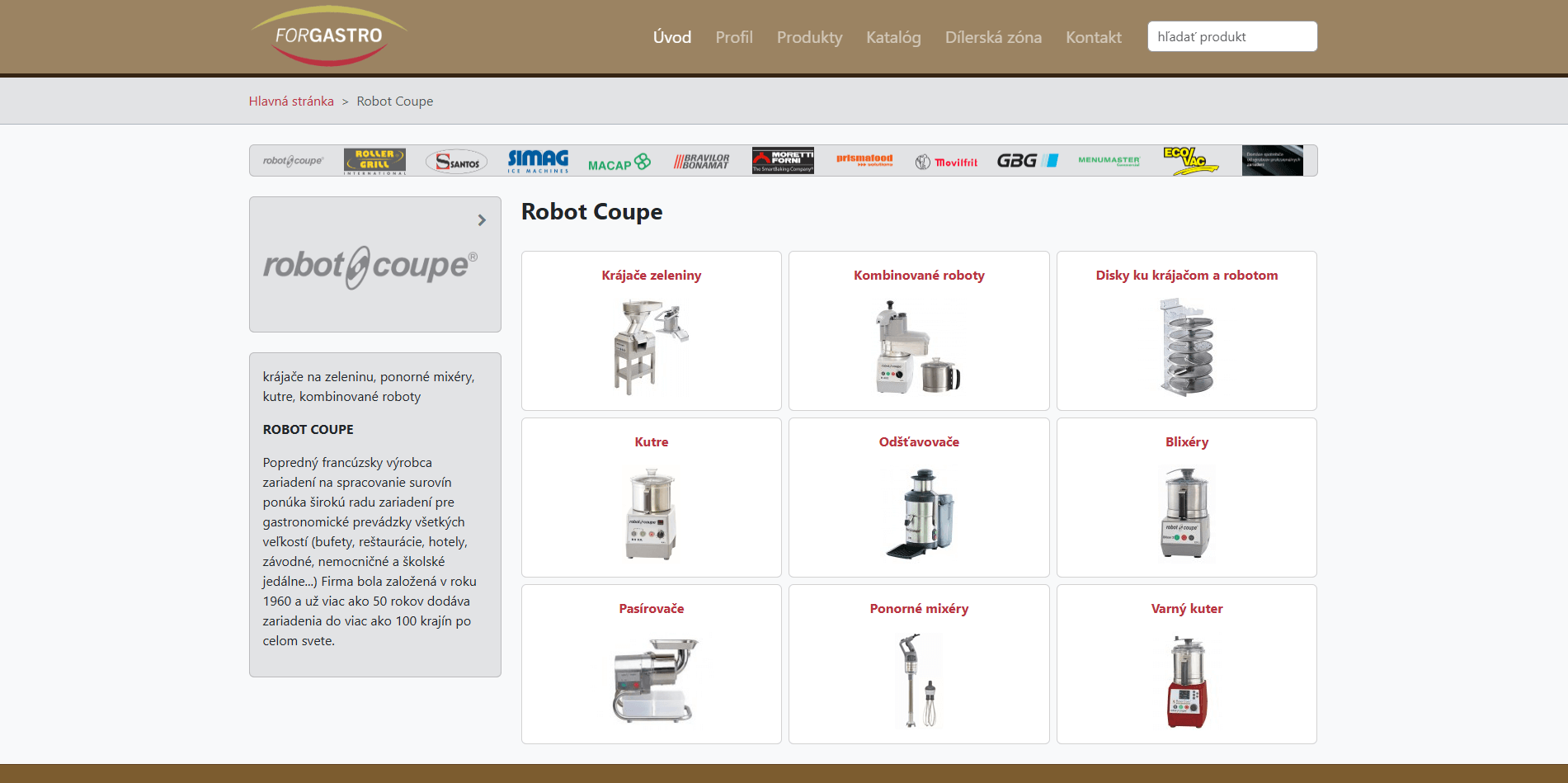Focus the 'hľadať produkt' search field
1568x783 pixels.
(1232, 36)
